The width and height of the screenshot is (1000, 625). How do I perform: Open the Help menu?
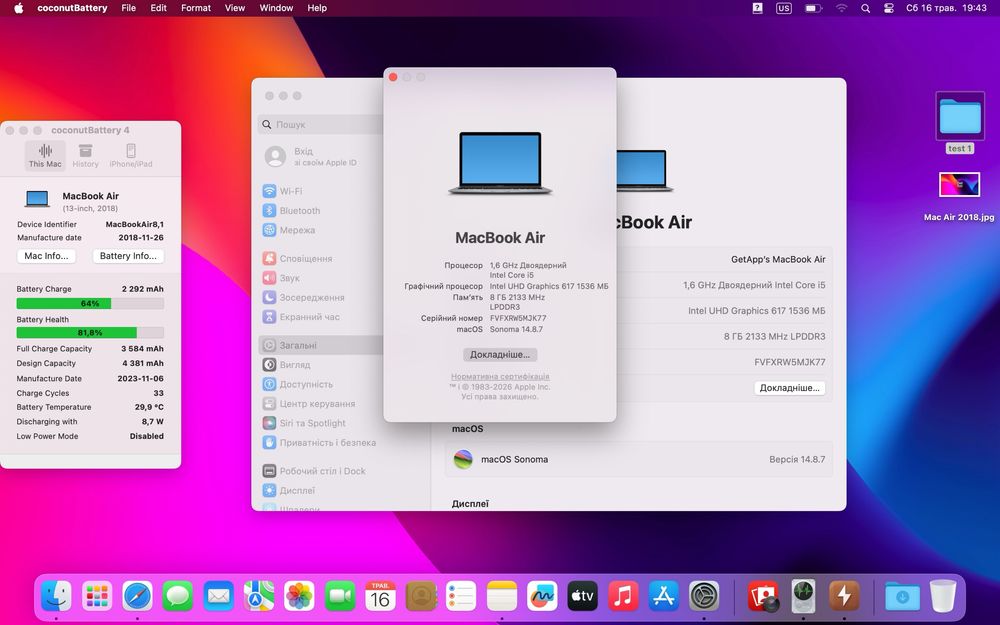coord(317,8)
